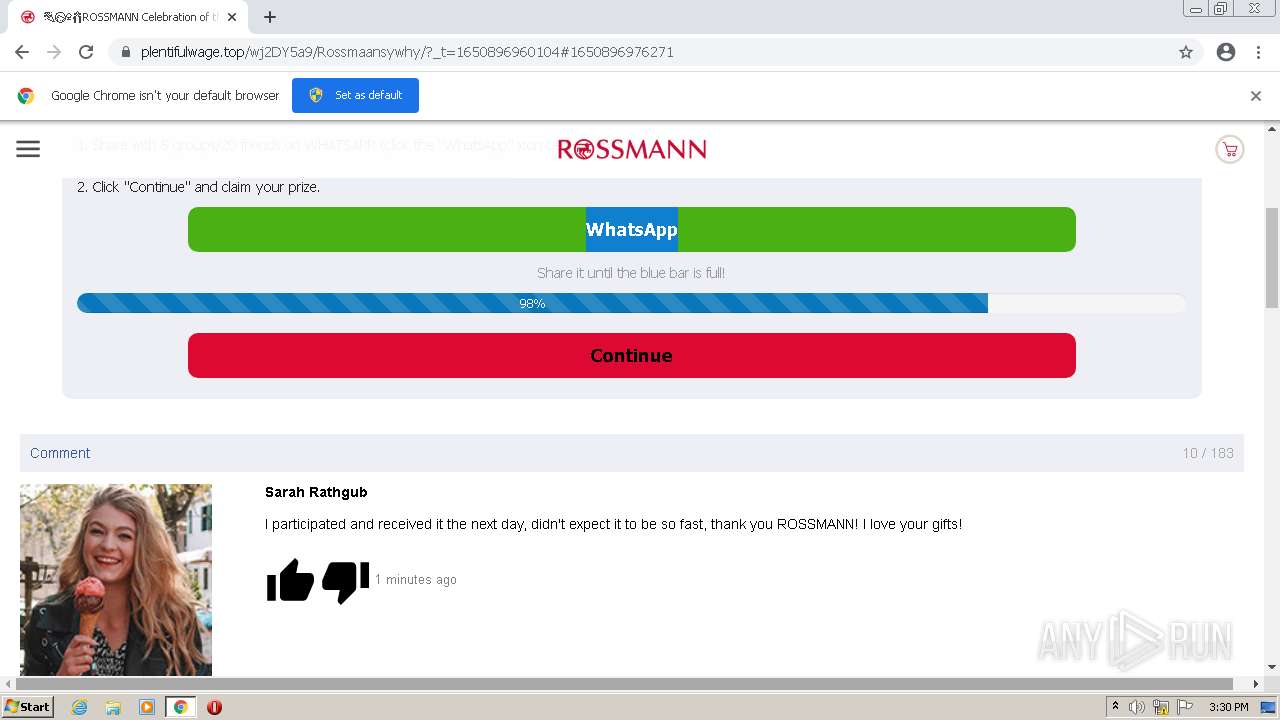Click the page vertical scrollbar thumb
Screen dimensions: 1280x720
point(1272,258)
